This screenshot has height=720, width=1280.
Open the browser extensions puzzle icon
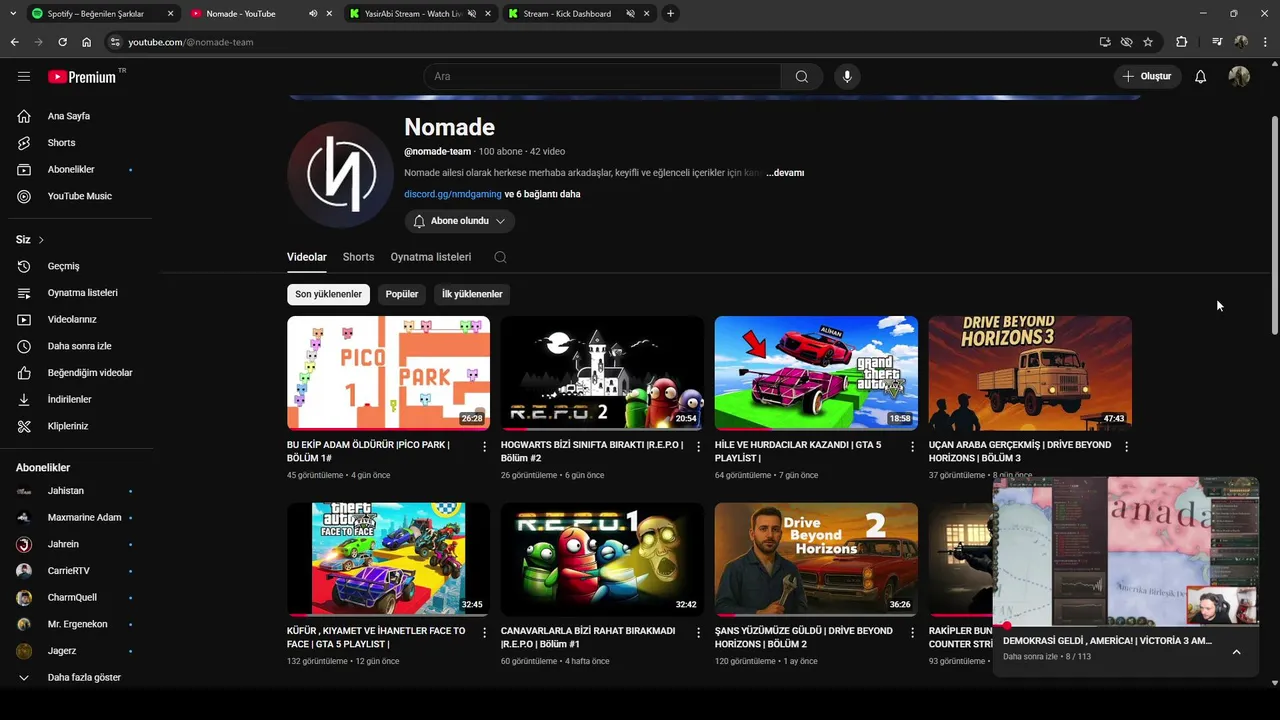pyautogui.click(x=1182, y=42)
